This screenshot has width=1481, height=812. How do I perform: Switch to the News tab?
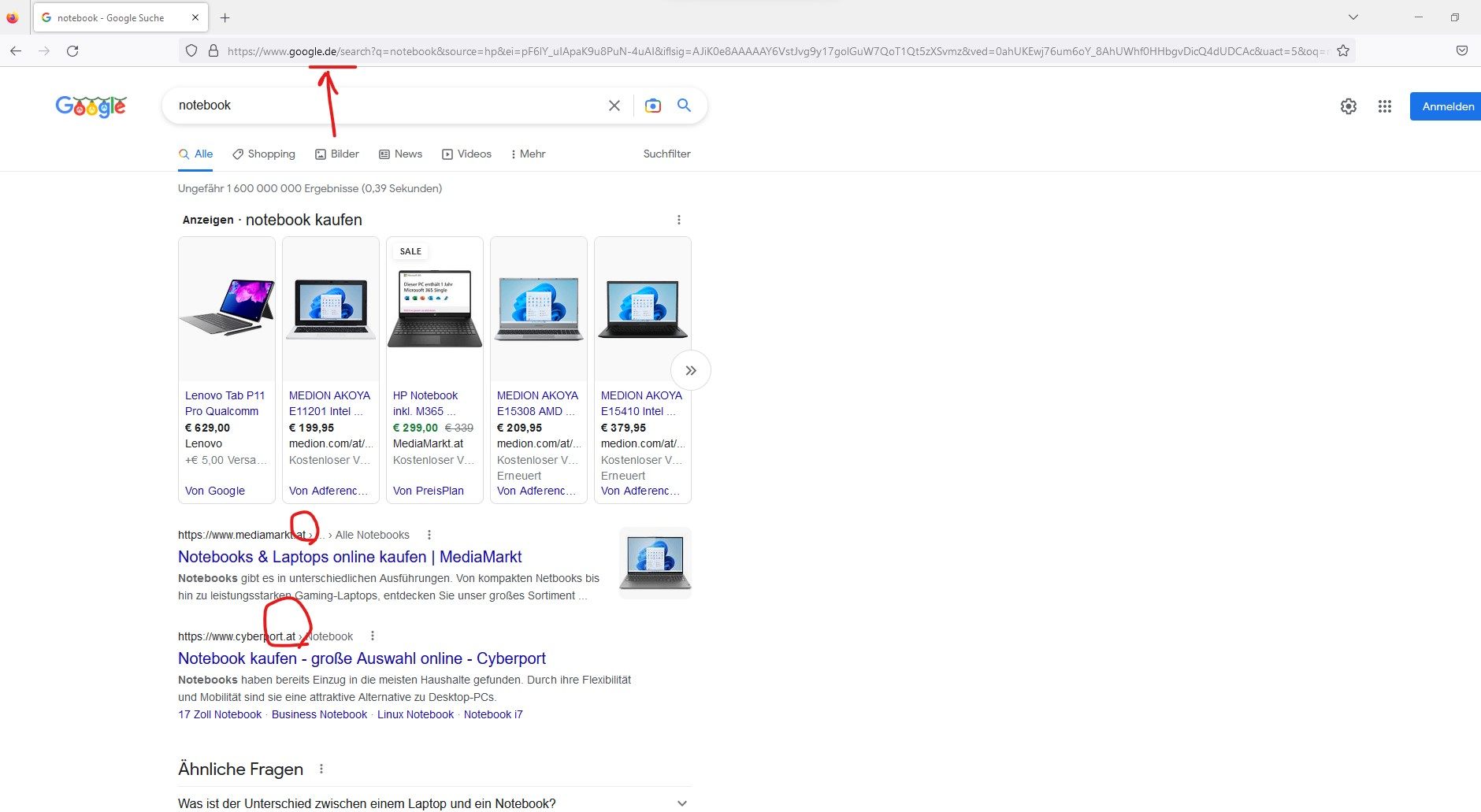pyautogui.click(x=401, y=154)
